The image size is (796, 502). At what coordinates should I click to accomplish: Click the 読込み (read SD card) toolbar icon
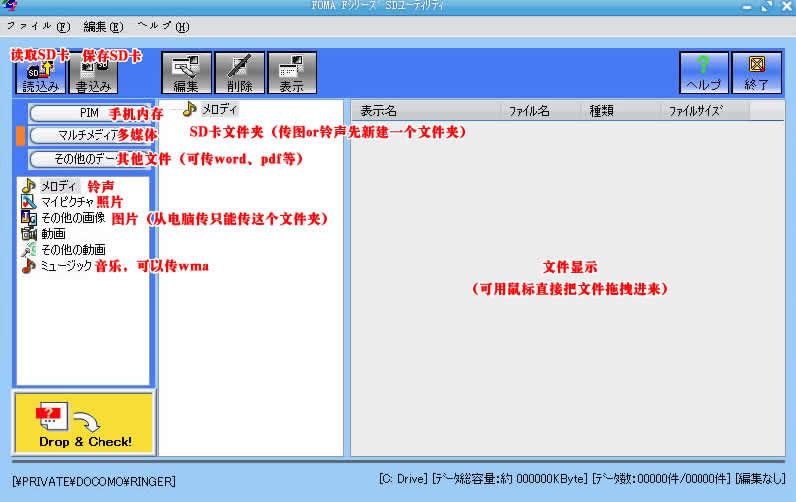(40, 73)
